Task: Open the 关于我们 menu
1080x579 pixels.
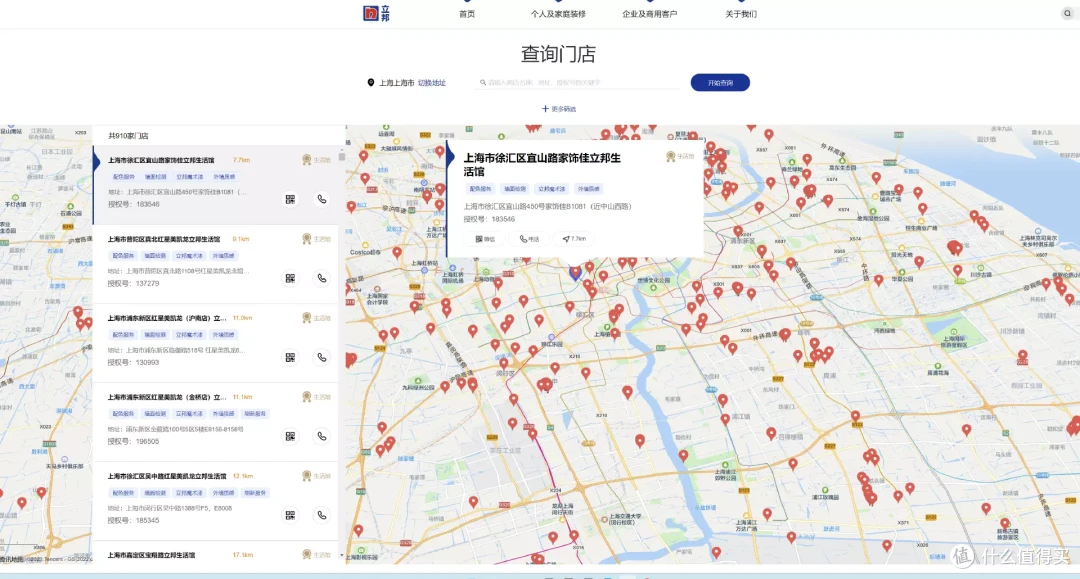Action: click(x=741, y=14)
